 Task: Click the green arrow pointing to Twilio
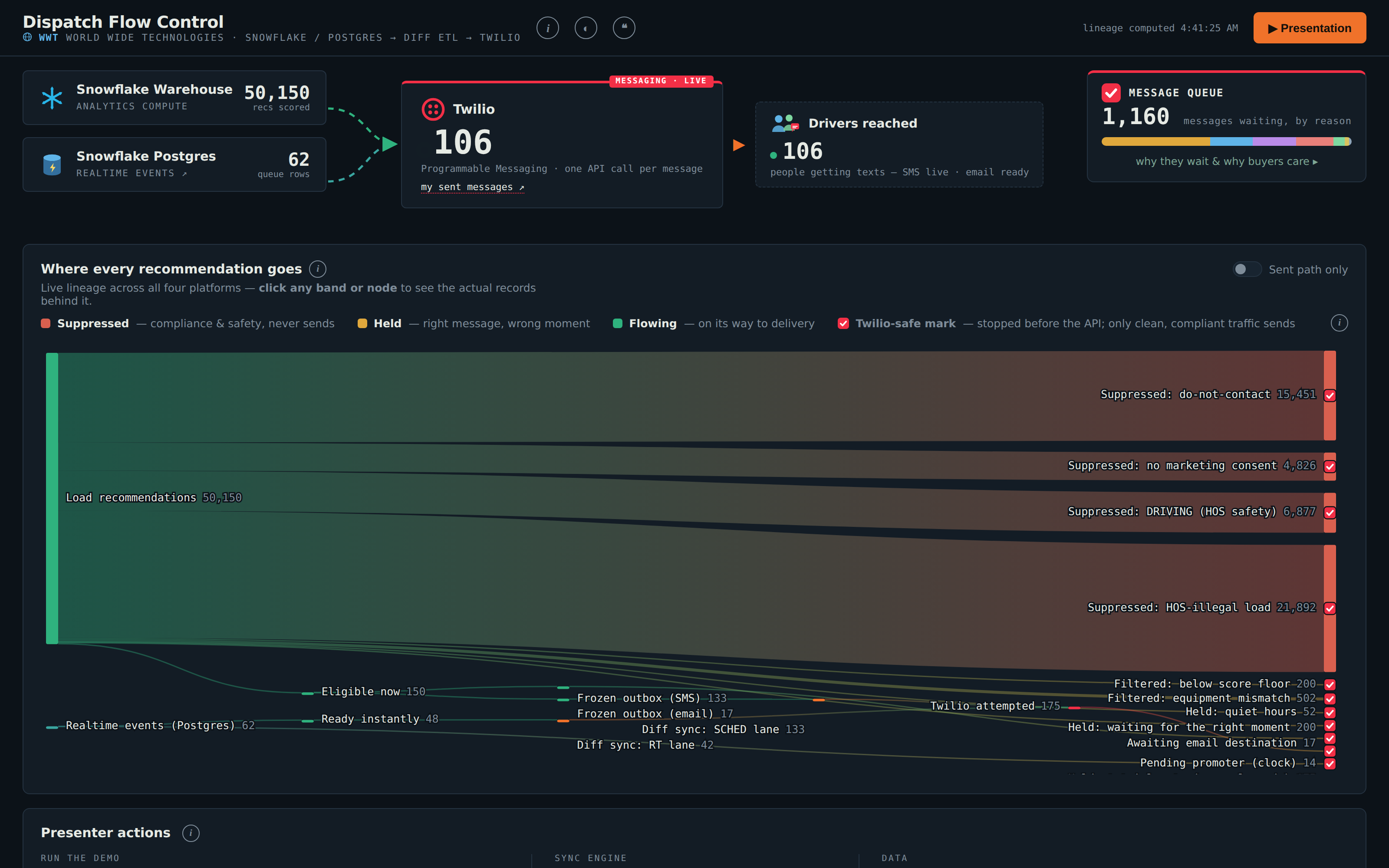click(390, 144)
